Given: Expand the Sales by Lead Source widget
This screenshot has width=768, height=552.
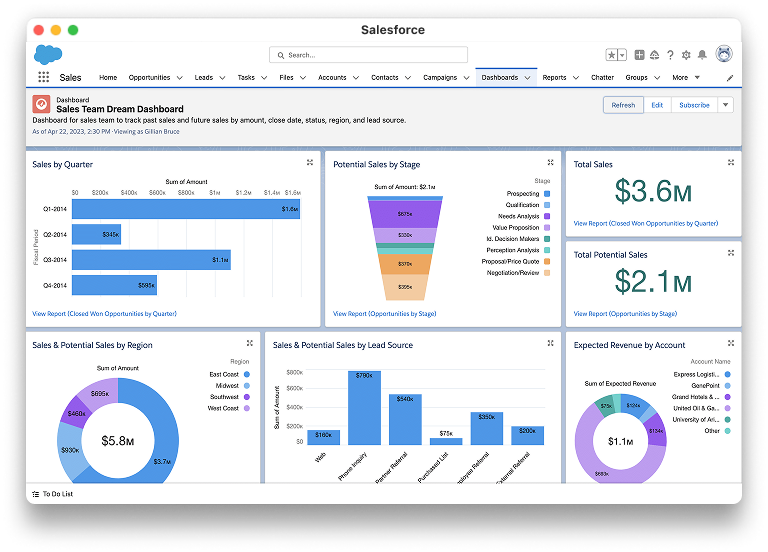Looking at the screenshot, I should click(551, 343).
